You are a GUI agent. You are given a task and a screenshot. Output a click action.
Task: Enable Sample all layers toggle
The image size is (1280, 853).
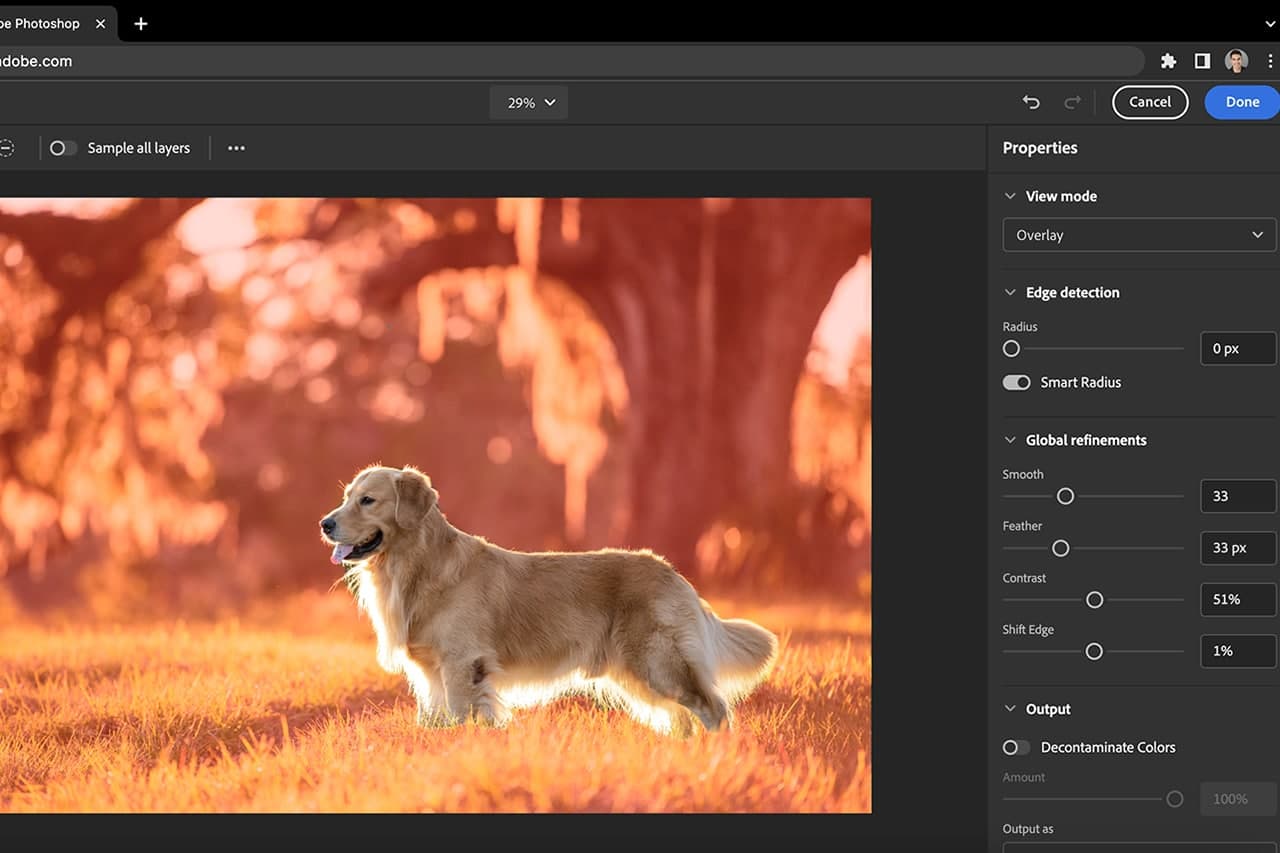pyautogui.click(x=63, y=148)
